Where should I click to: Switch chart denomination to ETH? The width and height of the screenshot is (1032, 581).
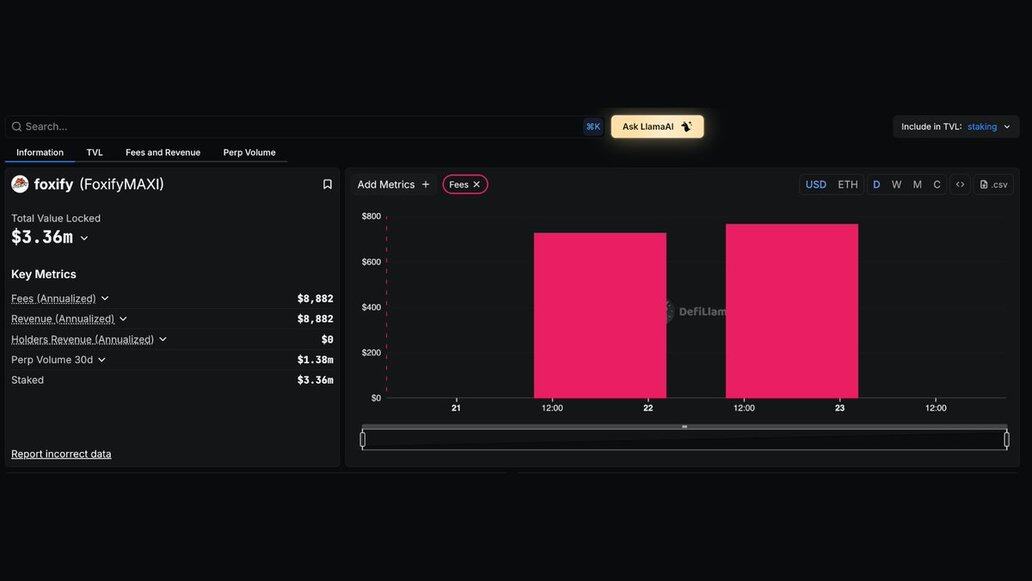point(848,184)
